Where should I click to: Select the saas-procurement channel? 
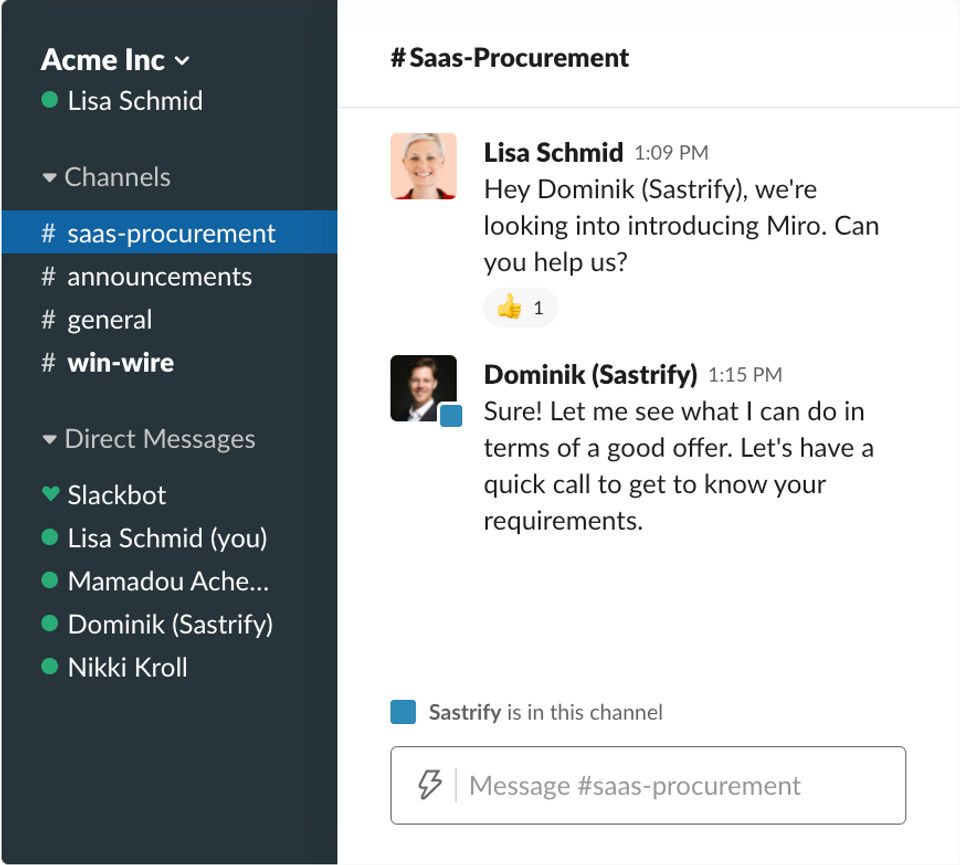(170, 234)
